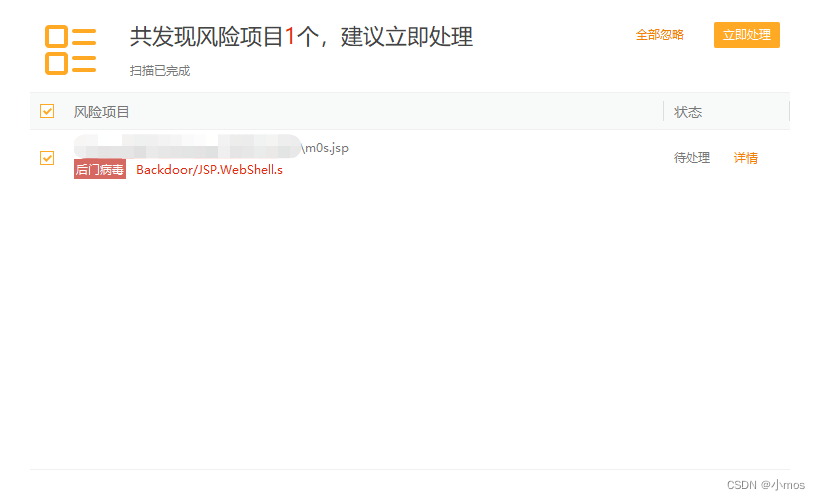
Task: Click the red 后门病毒 tag badge
Action: (100, 169)
